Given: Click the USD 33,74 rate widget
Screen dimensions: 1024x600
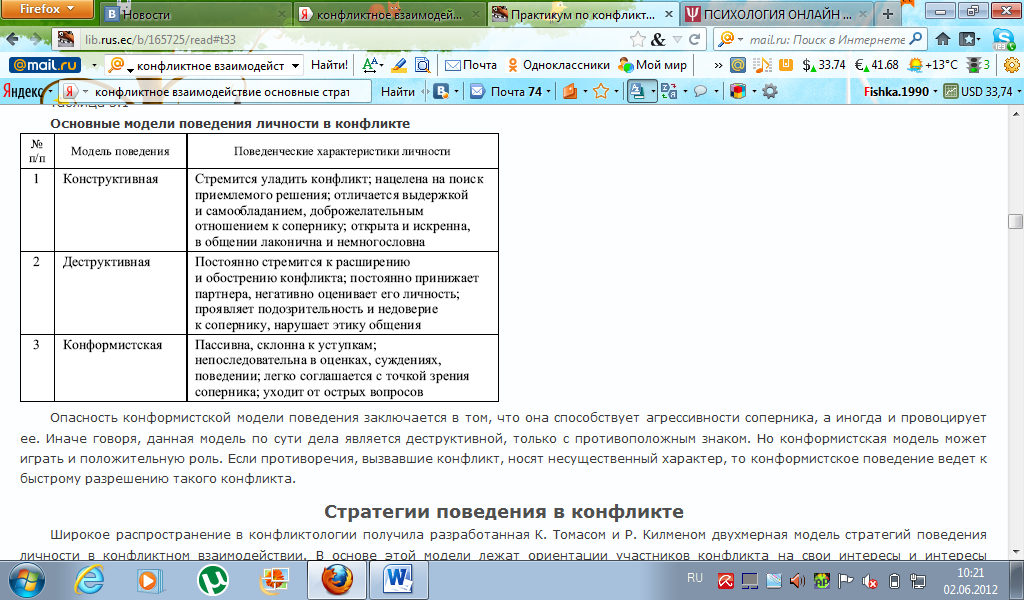Looking at the screenshot, I should [x=982, y=92].
